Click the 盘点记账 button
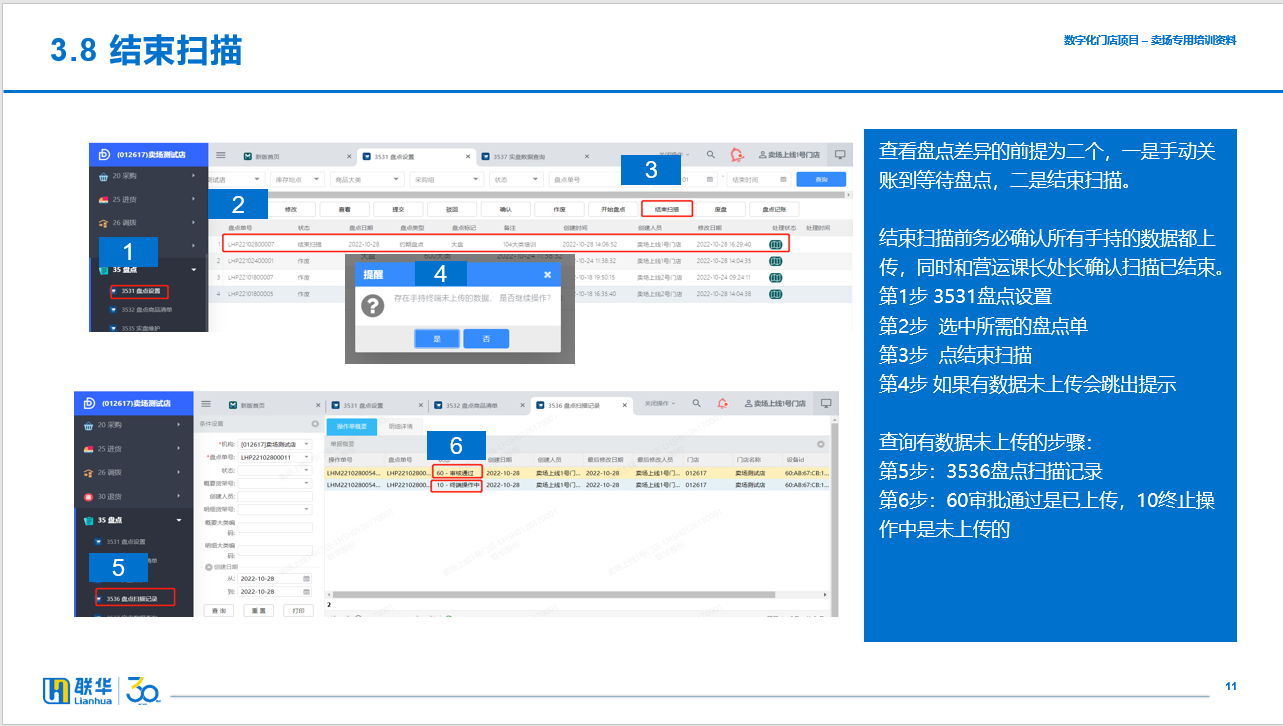Image resolution: width=1283 pixels, height=726 pixels. [775, 210]
